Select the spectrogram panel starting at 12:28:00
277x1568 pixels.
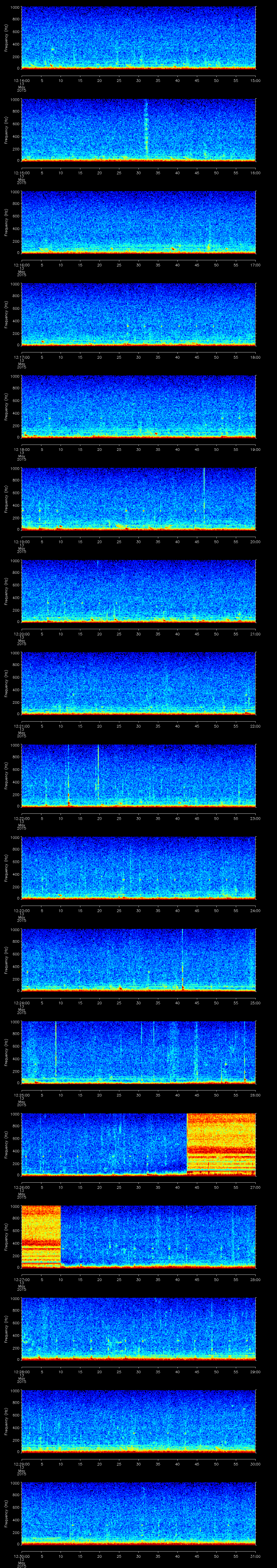(x=138, y=1329)
